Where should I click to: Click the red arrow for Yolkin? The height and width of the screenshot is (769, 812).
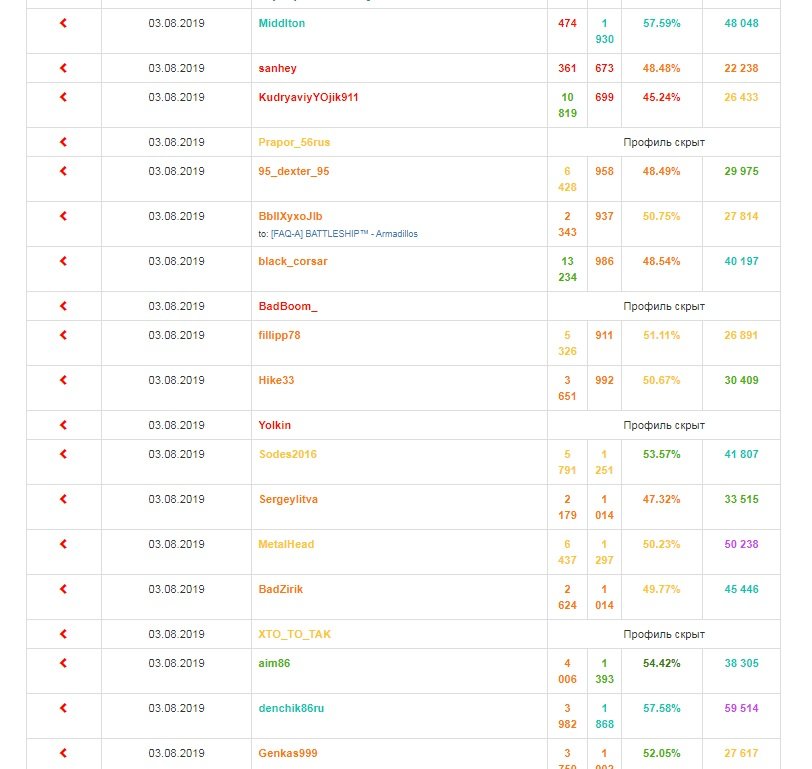(x=63, y=425)
